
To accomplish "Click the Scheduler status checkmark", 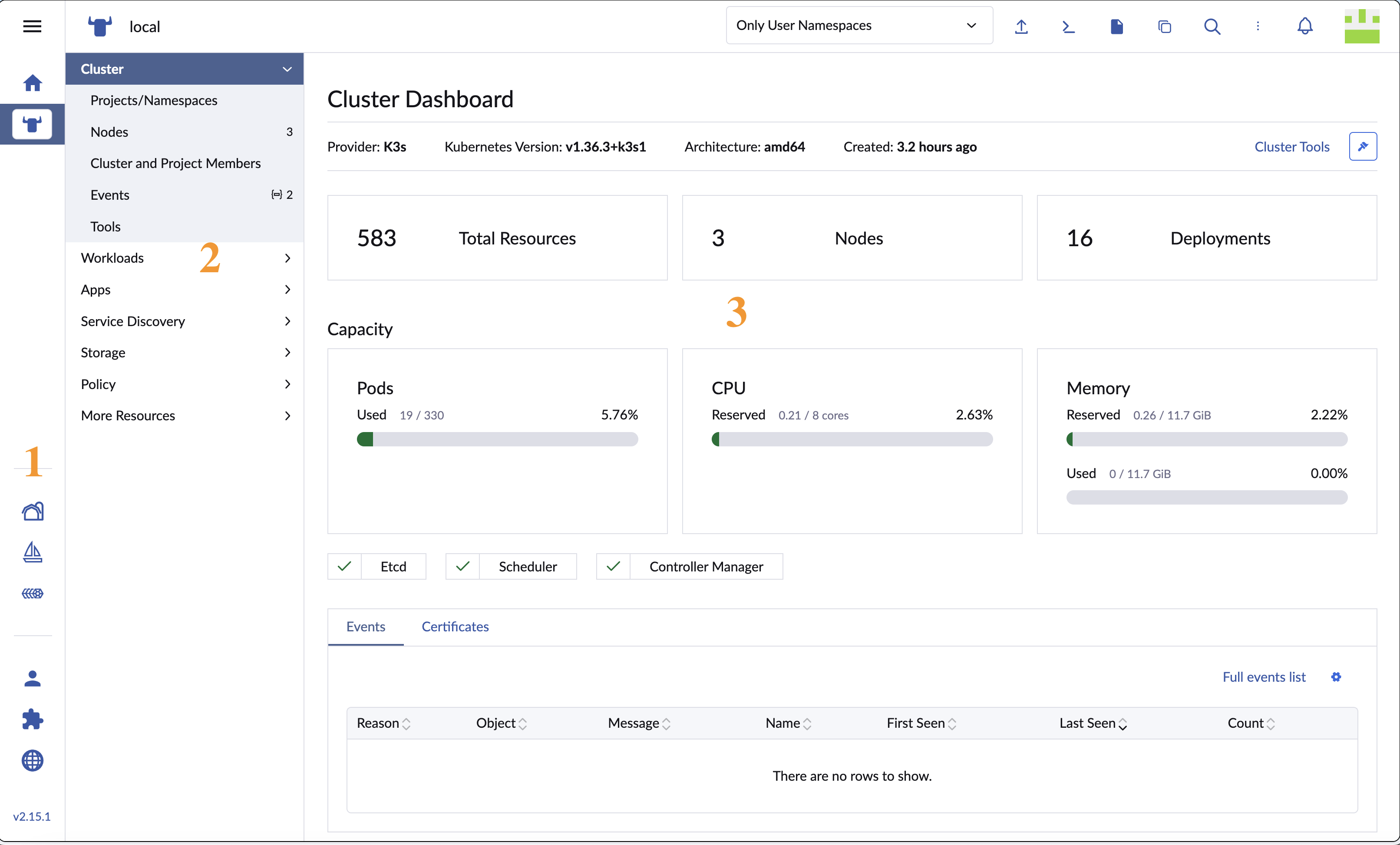I will click(x=462, y=567).
